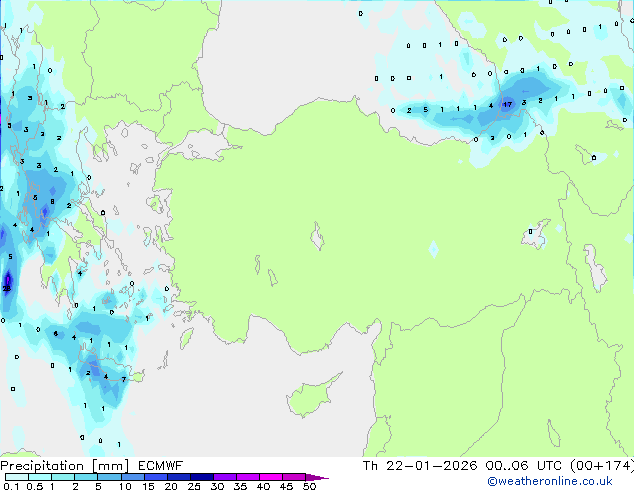Pick the 15–20 mm legend color box
Screen dimensions: 634x490
coord(155,477)
